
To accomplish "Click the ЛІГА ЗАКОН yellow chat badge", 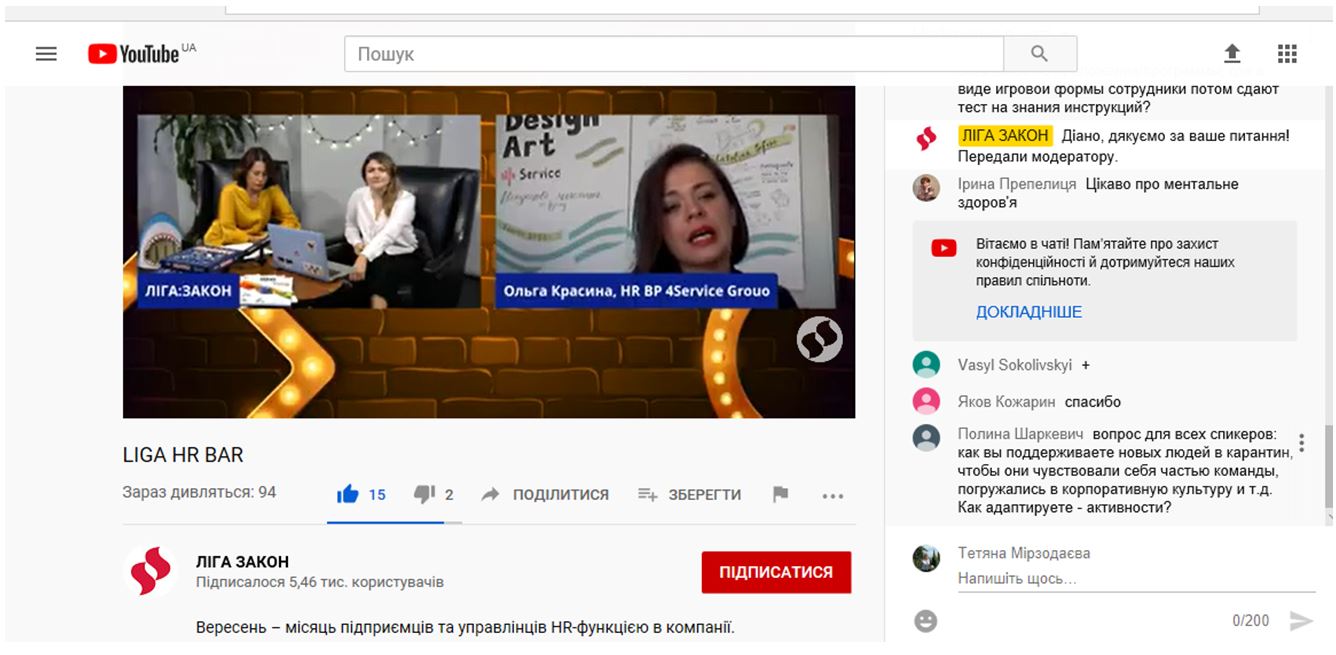I will click(x=1005, y=135).
